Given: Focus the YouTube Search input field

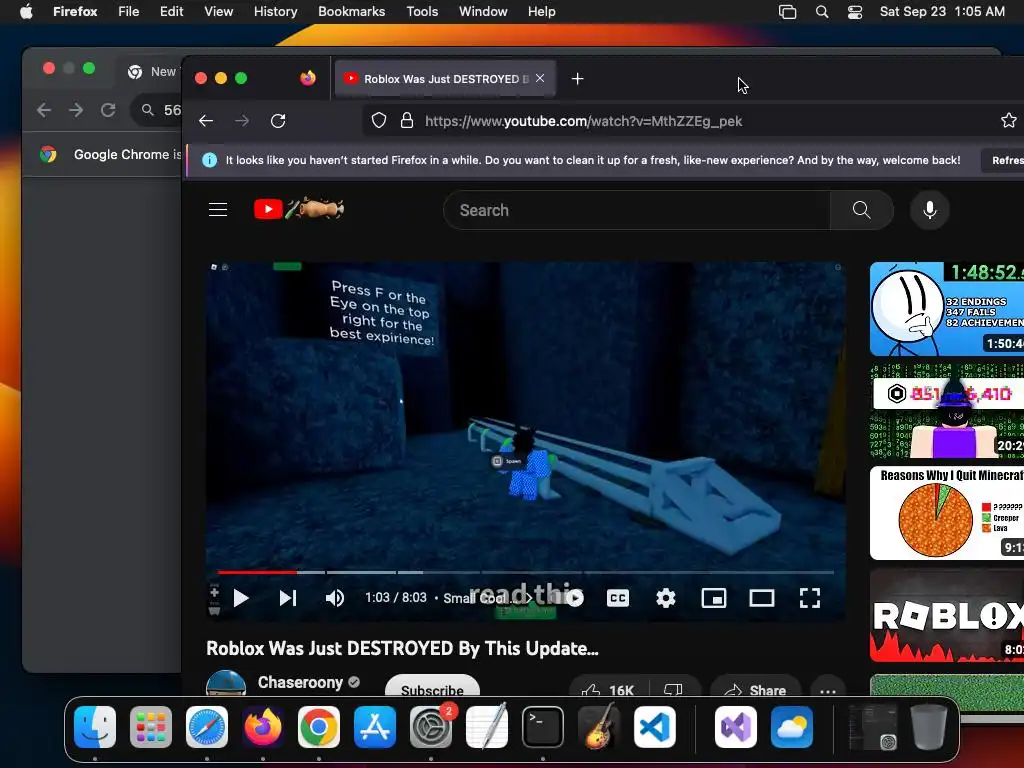Looking at the screenshot, I should pyautogui.click(x=637, y=210).
